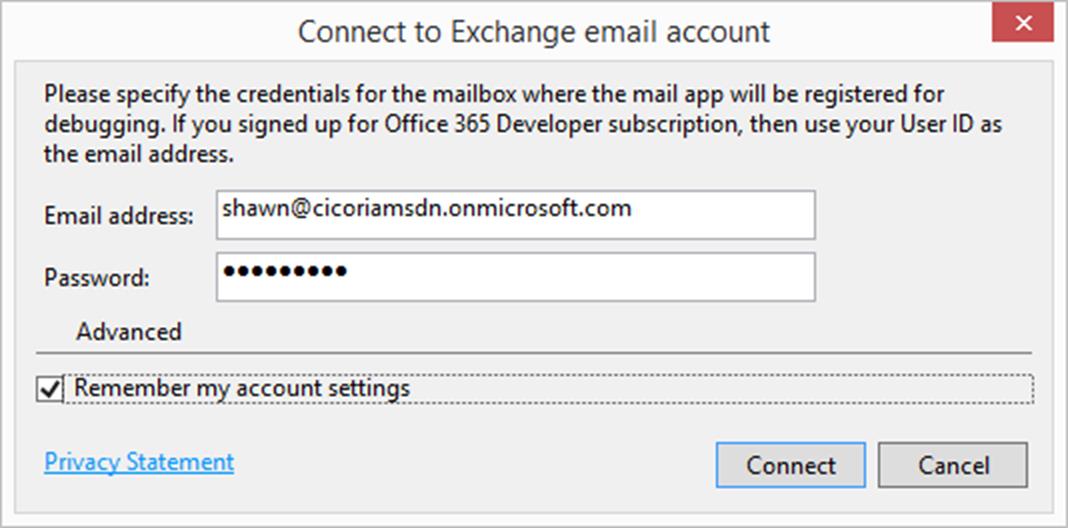Close the Connect to Exchange dialog
Image resolution: width=1068 pixels, height=528 pixels.
click(x=1023, y=24)
